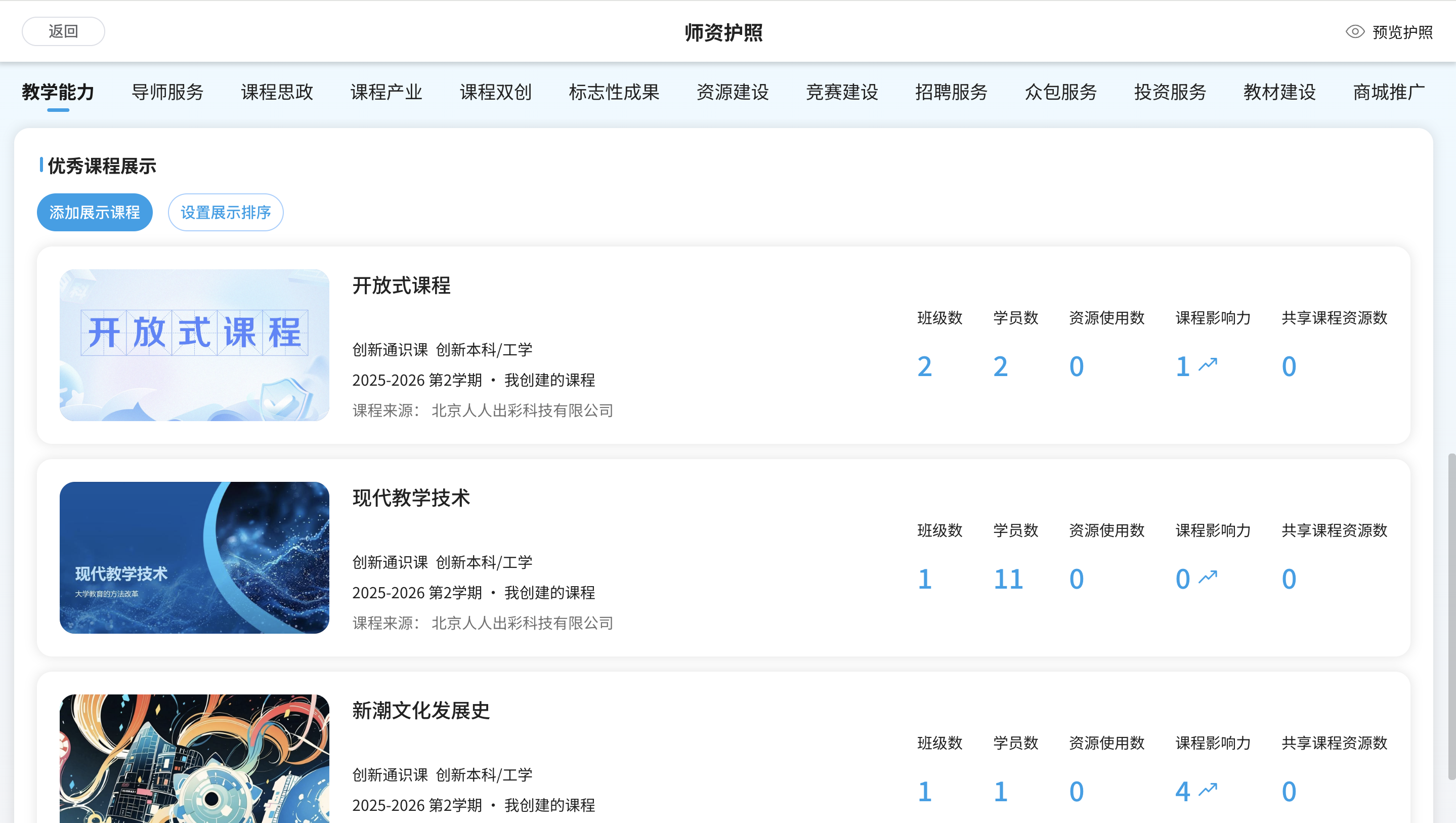1456x823 pixels.
Task: Open 预览护照 preview link
Action: [1402, 32]
